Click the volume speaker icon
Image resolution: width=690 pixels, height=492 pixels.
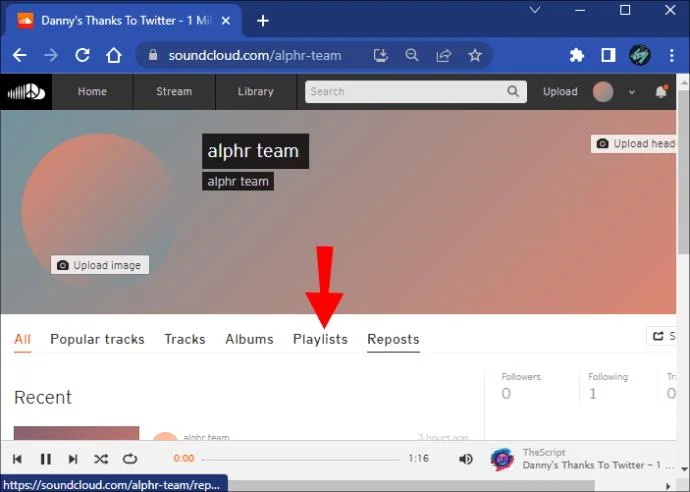[x=466, y=459]
